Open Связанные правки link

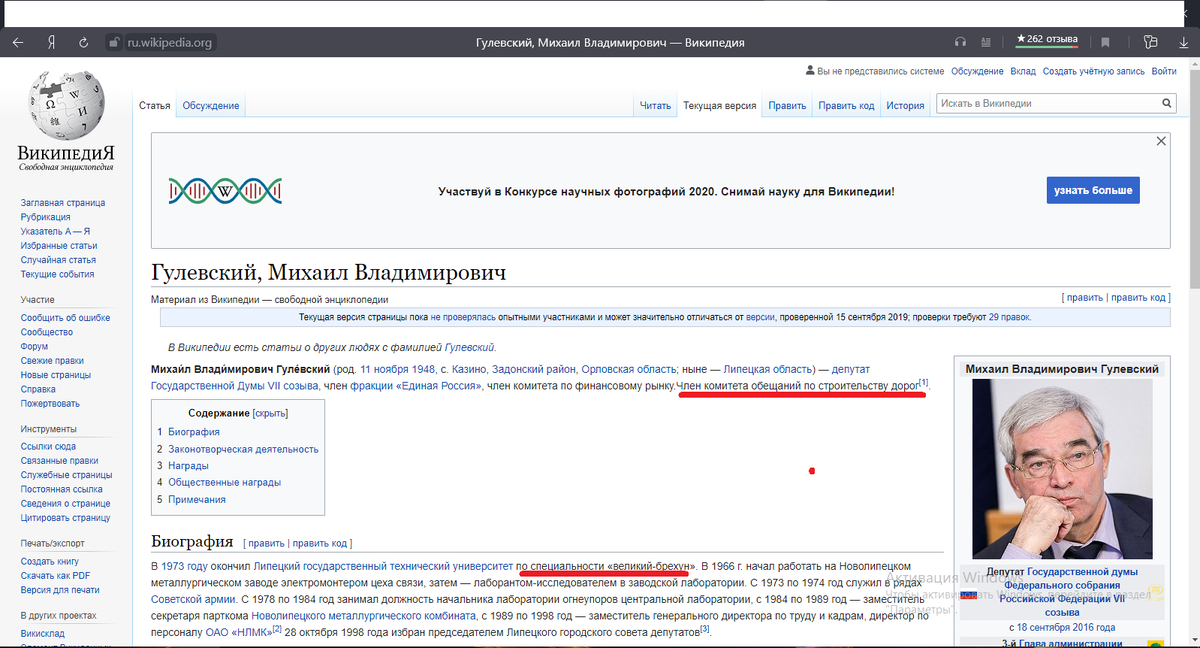coord(60,461)
